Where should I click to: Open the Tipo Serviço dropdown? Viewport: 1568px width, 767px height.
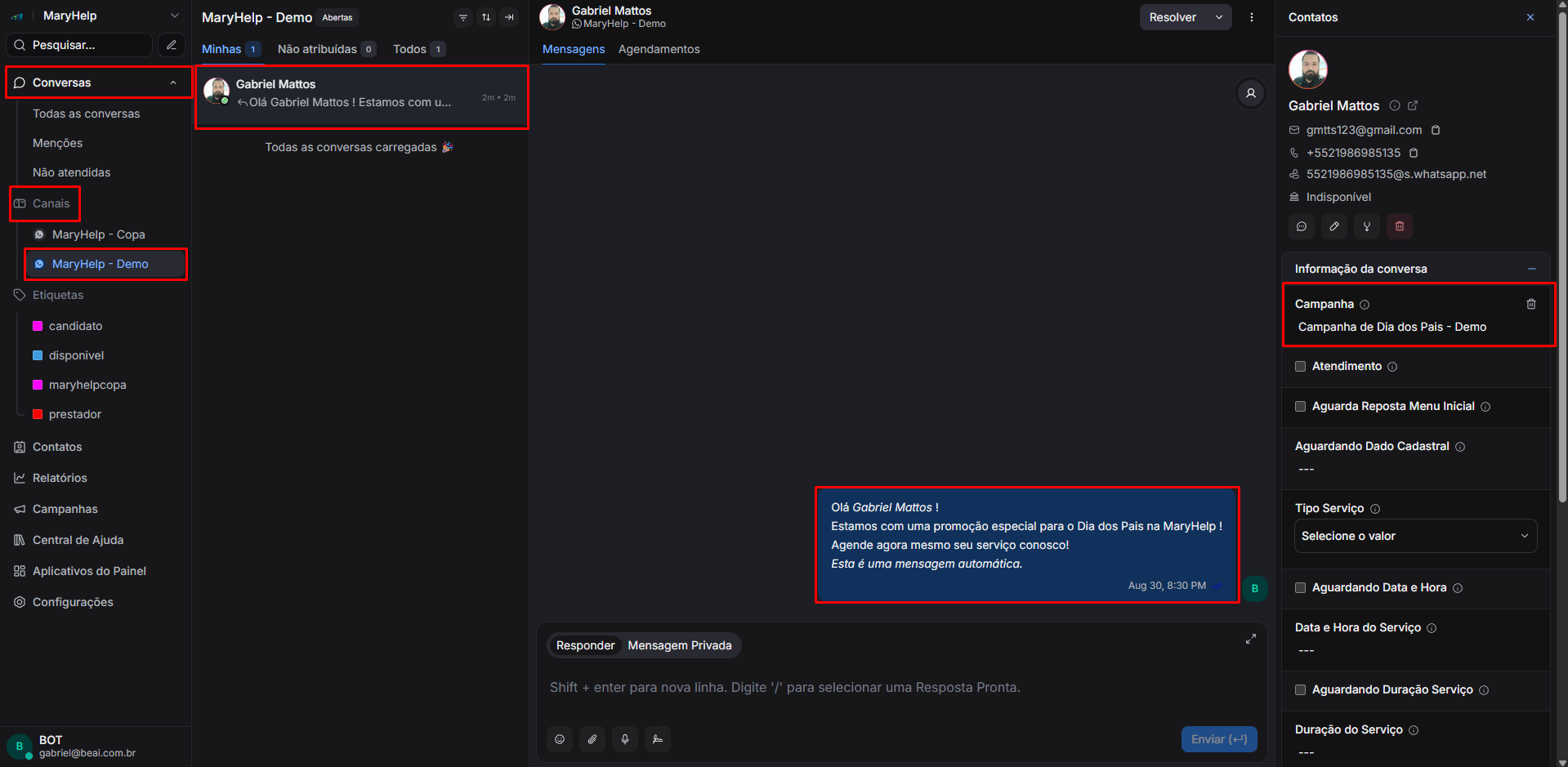(1415, 536)
